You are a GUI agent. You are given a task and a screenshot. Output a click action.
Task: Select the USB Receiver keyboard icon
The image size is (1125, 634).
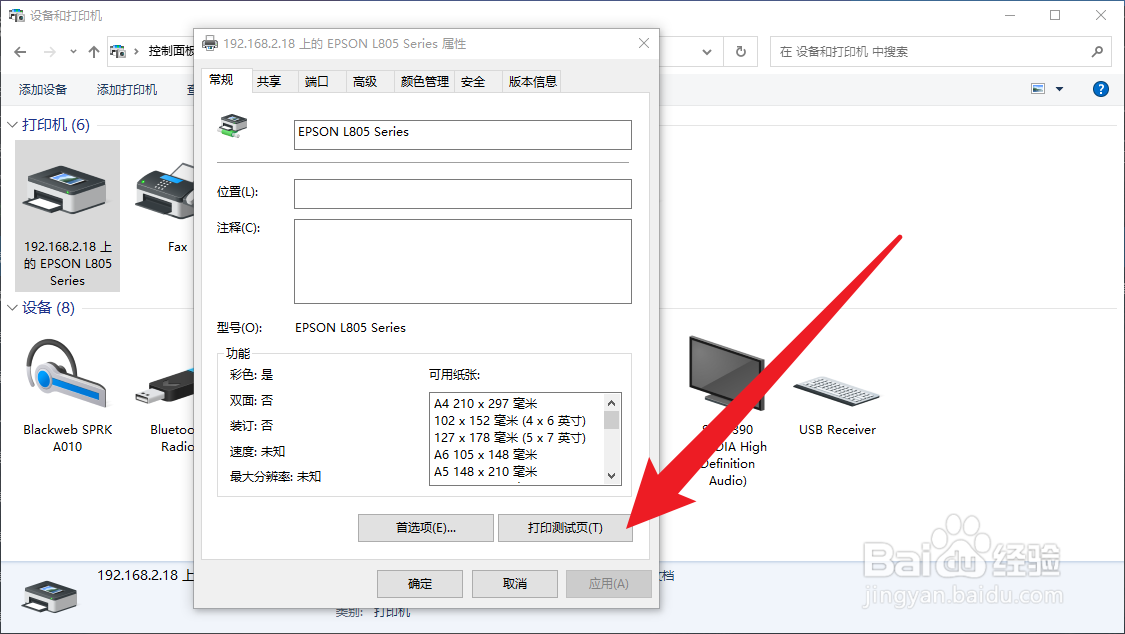pos(837,392)
